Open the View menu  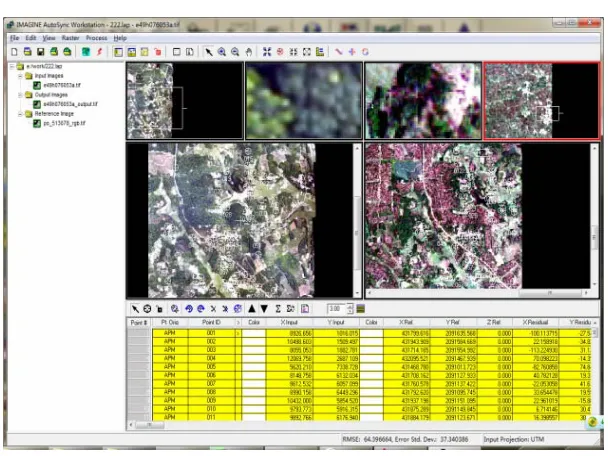click(49, 38)
